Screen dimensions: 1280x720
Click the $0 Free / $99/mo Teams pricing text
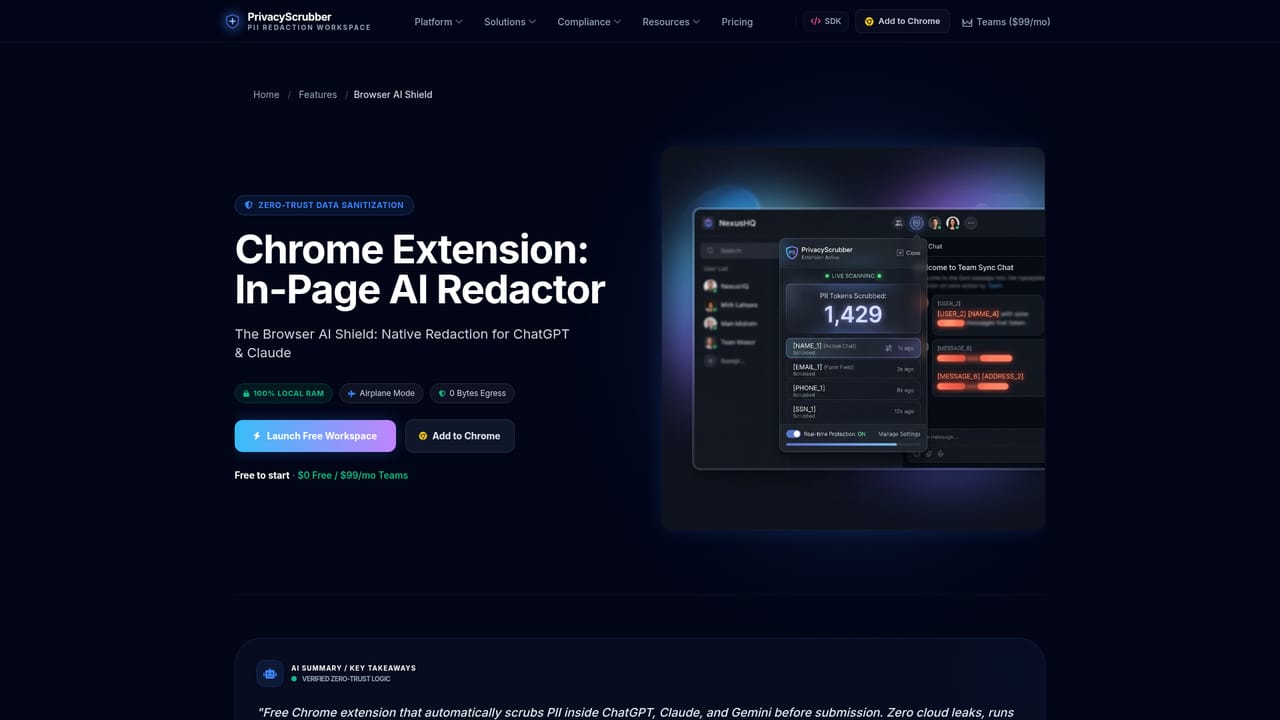[x=353, y=476]
